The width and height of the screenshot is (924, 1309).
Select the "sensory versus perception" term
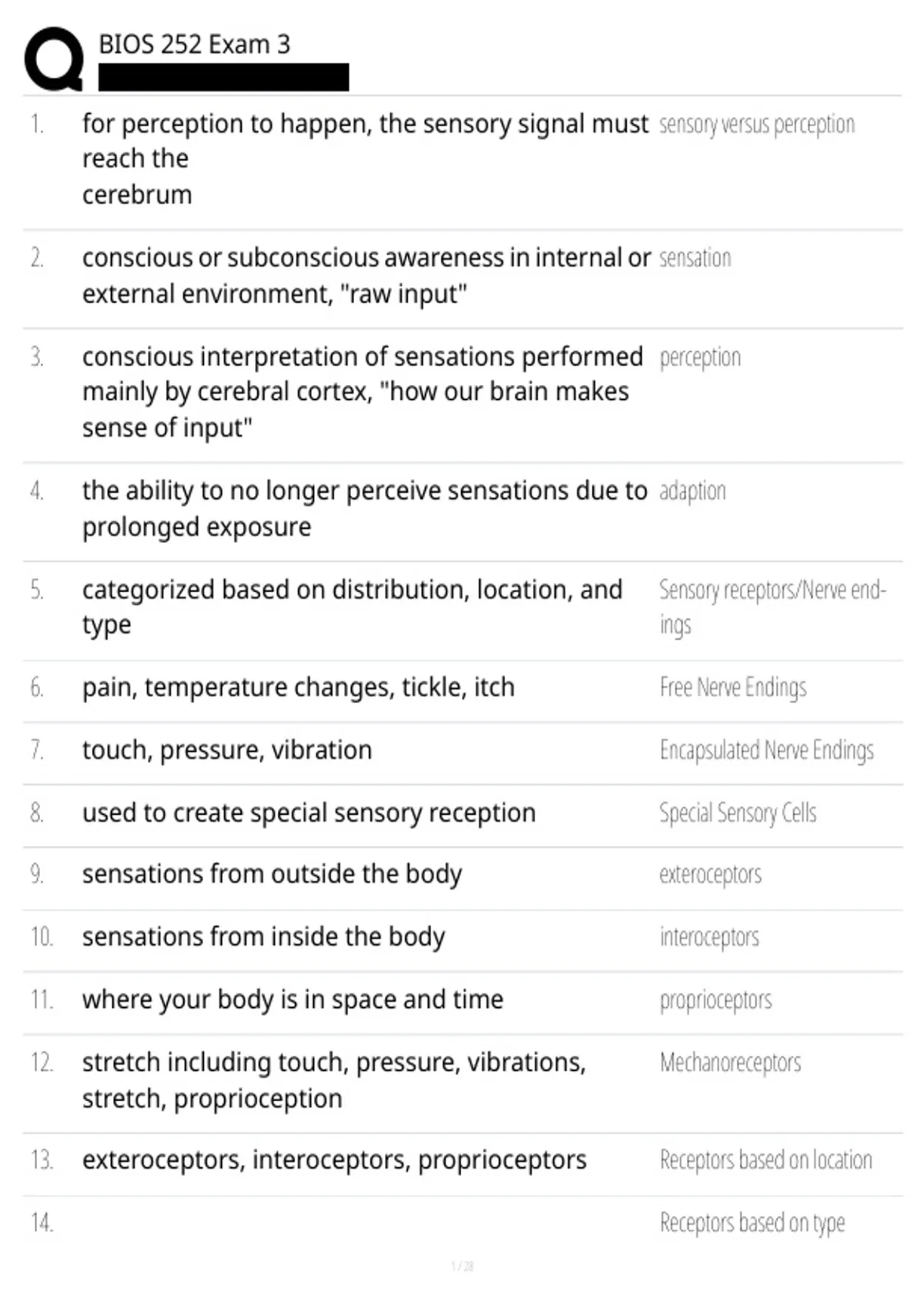point(756,125)
